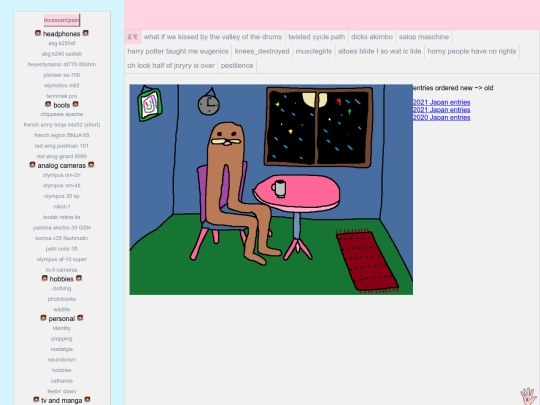Open 'horny people have no rights' tab

[x=472, y=51]
